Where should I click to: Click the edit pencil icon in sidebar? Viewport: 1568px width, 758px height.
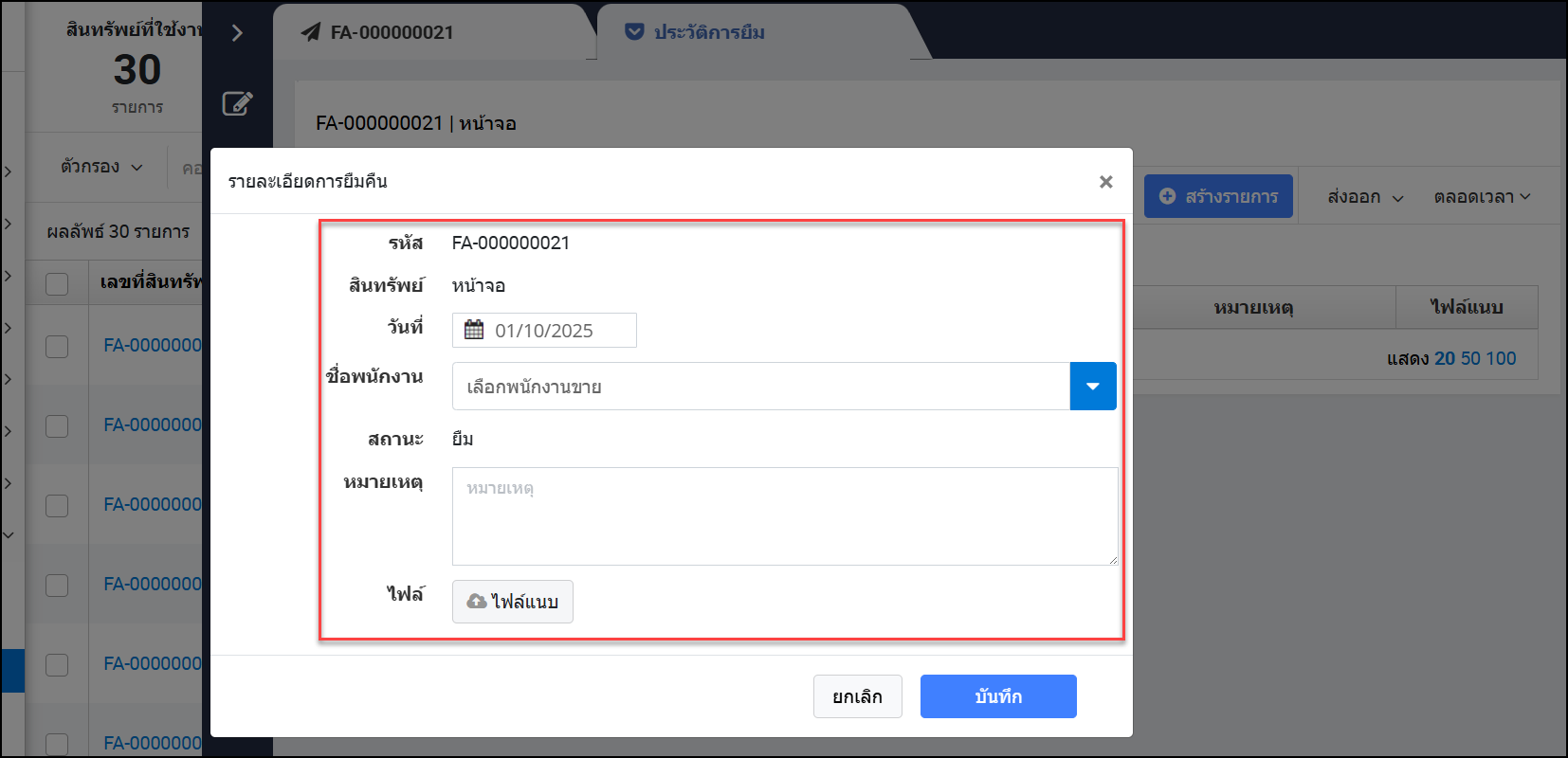(237, 103)
